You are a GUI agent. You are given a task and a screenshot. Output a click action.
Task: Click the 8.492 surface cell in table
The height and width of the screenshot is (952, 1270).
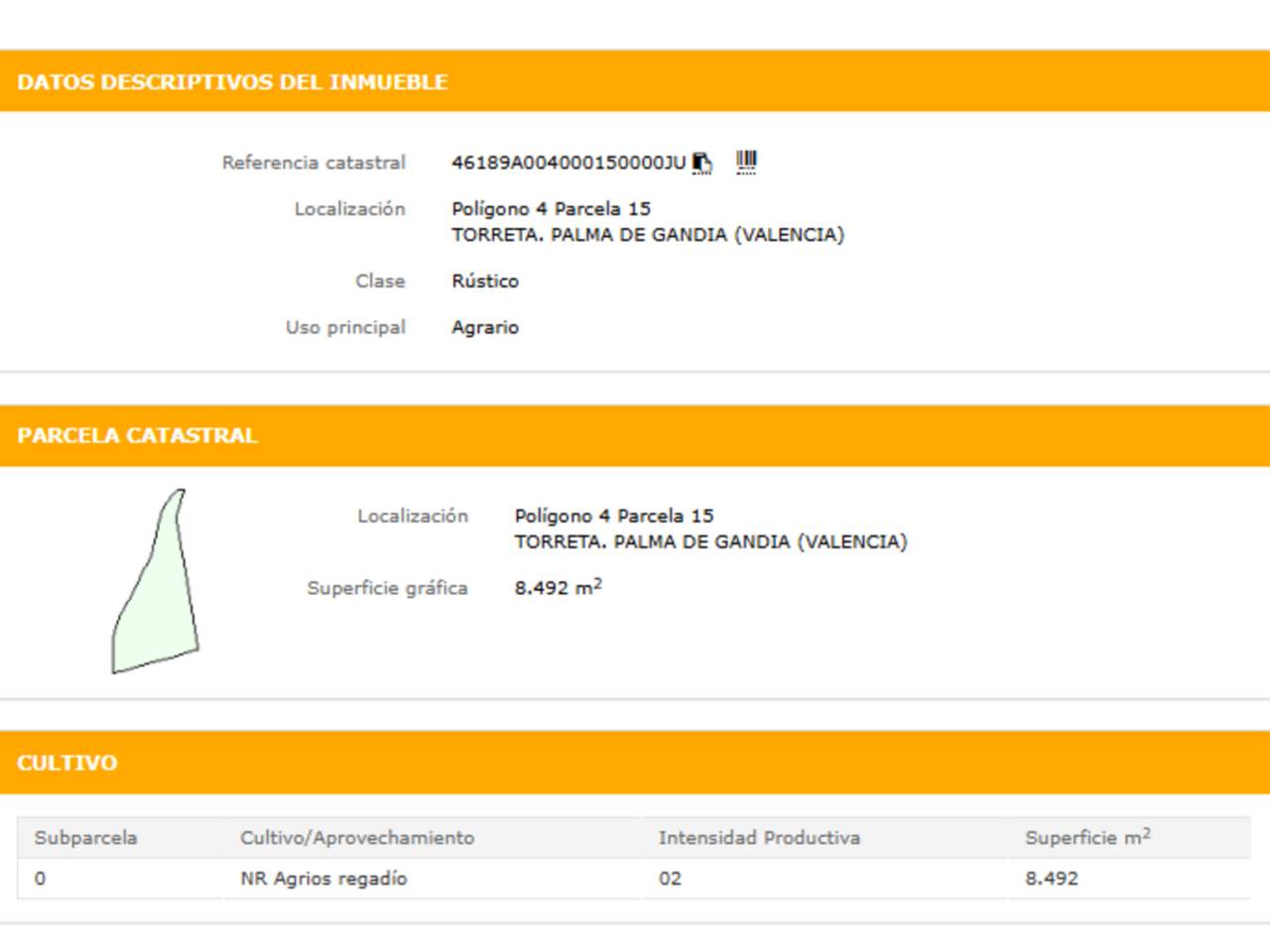tap(1052, 879)
